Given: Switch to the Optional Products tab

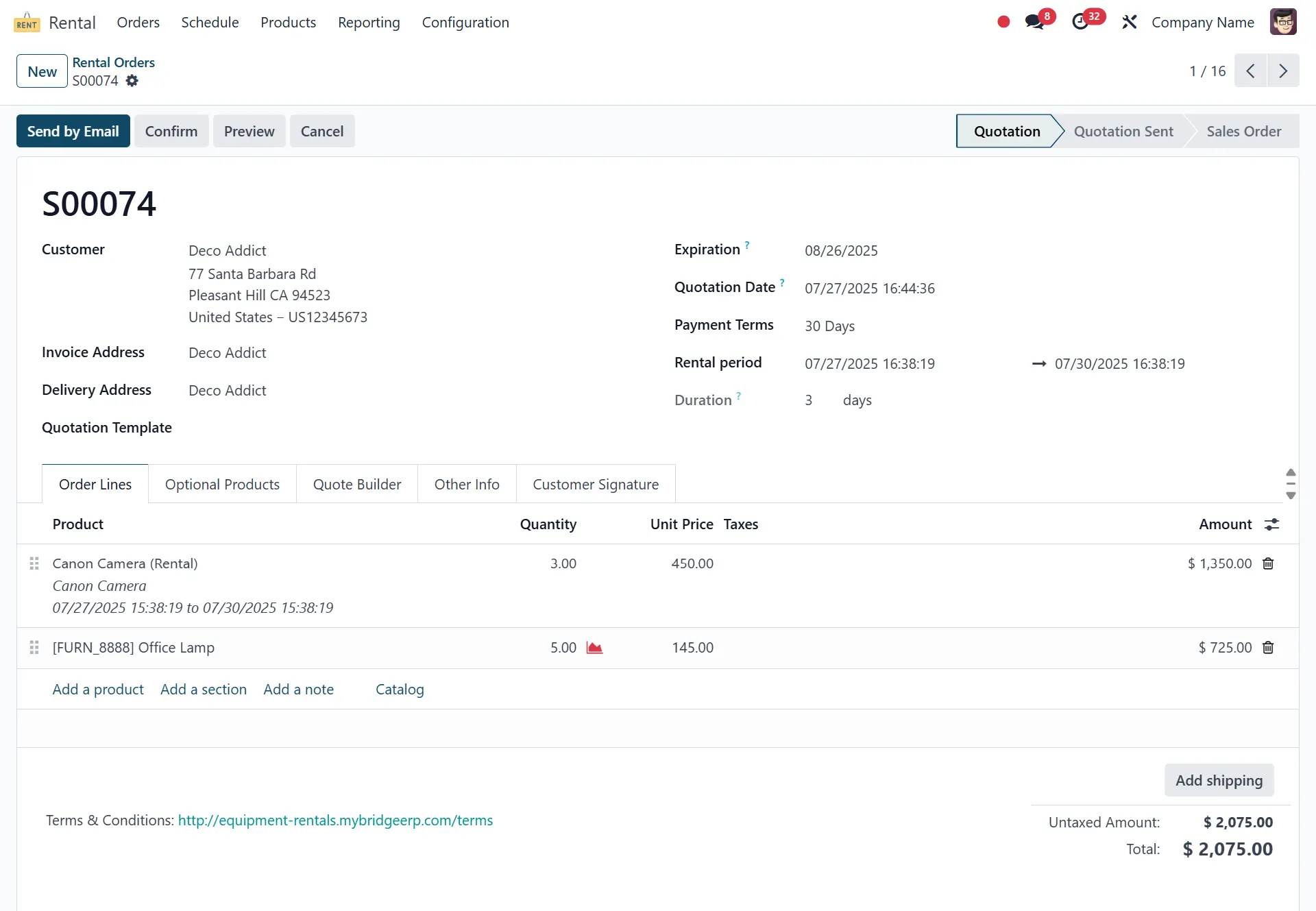Looking at the screenshot, I should tap(222, 485).
